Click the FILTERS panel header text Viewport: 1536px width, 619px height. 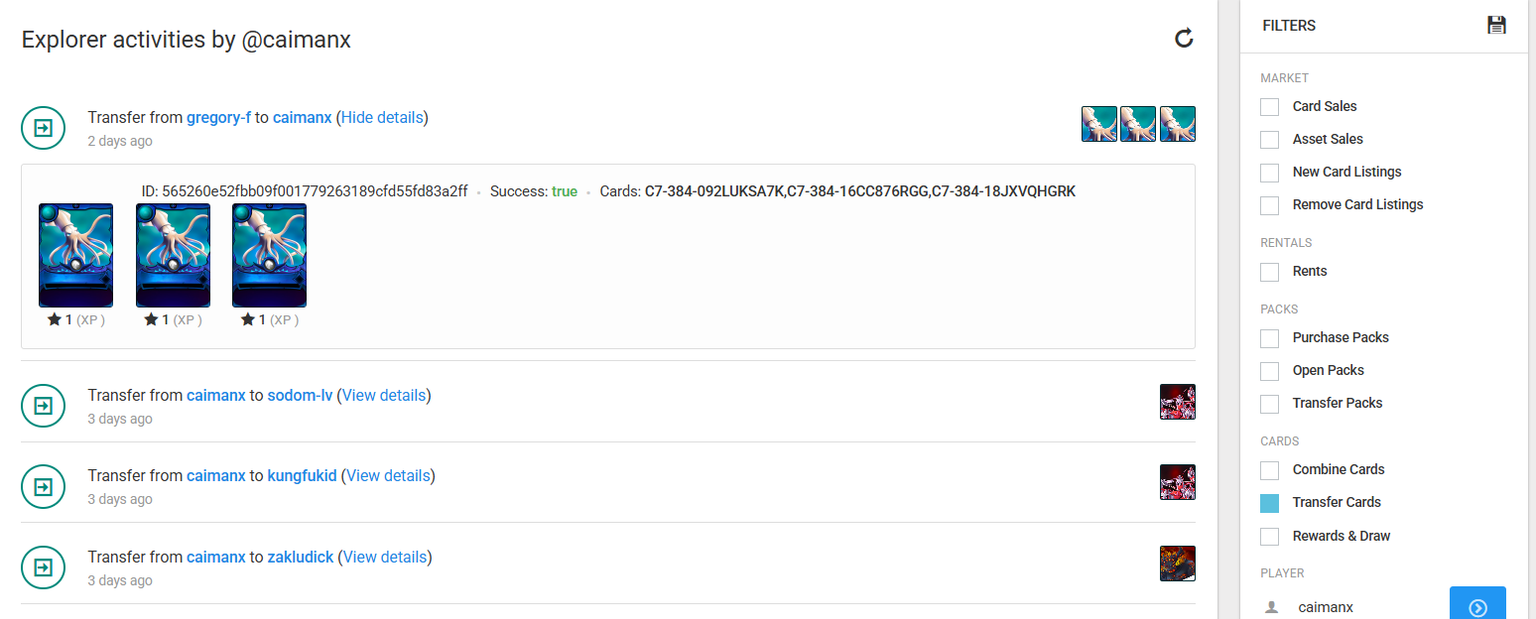[x=1289, y=25]
